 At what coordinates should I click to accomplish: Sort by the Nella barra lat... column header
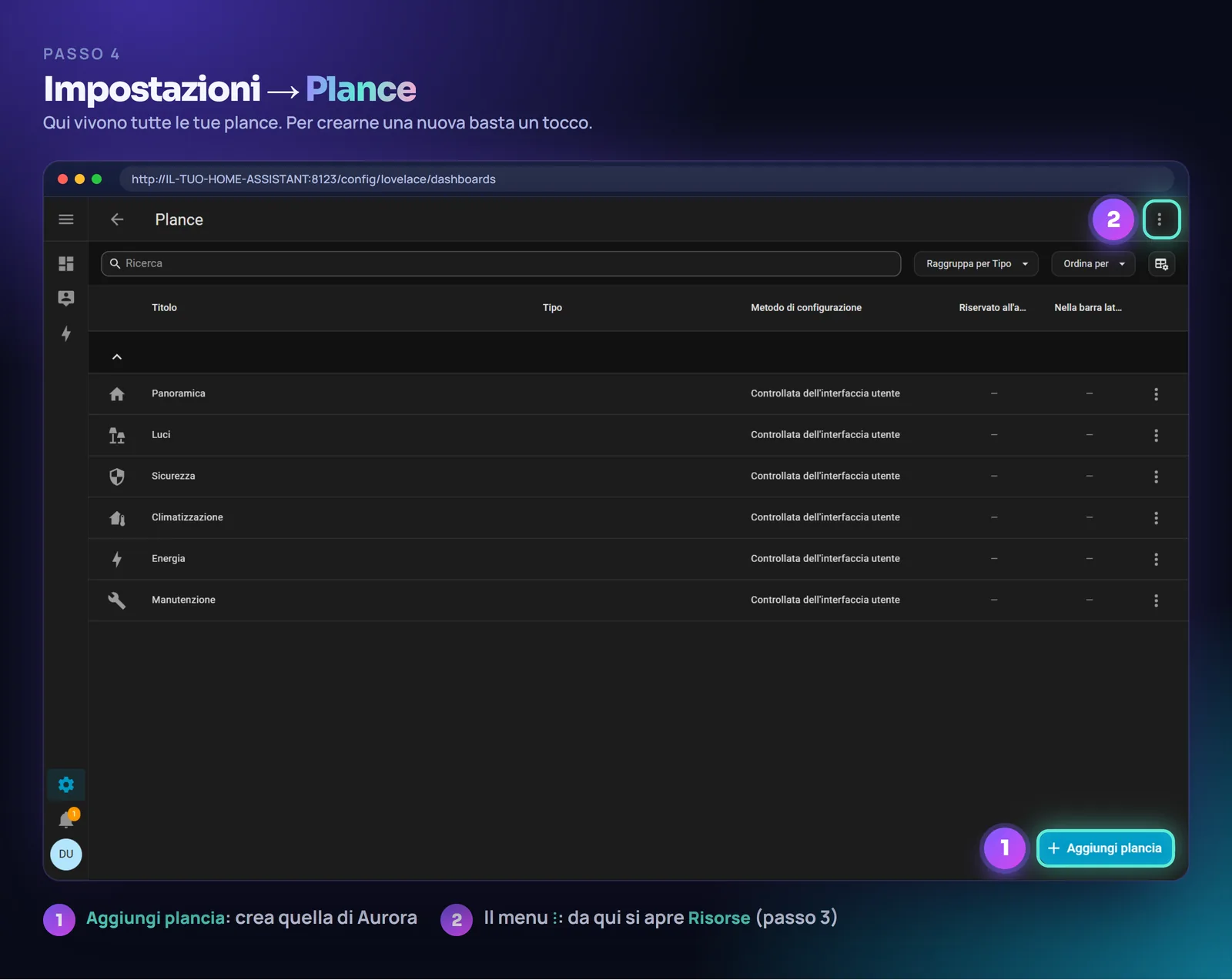[1088, 308]
